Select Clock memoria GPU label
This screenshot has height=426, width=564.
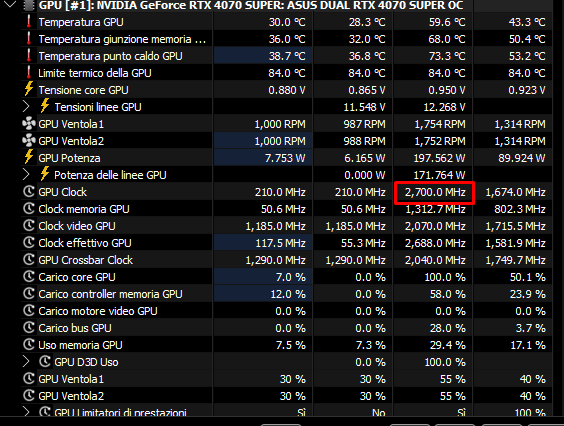[84, 209]
